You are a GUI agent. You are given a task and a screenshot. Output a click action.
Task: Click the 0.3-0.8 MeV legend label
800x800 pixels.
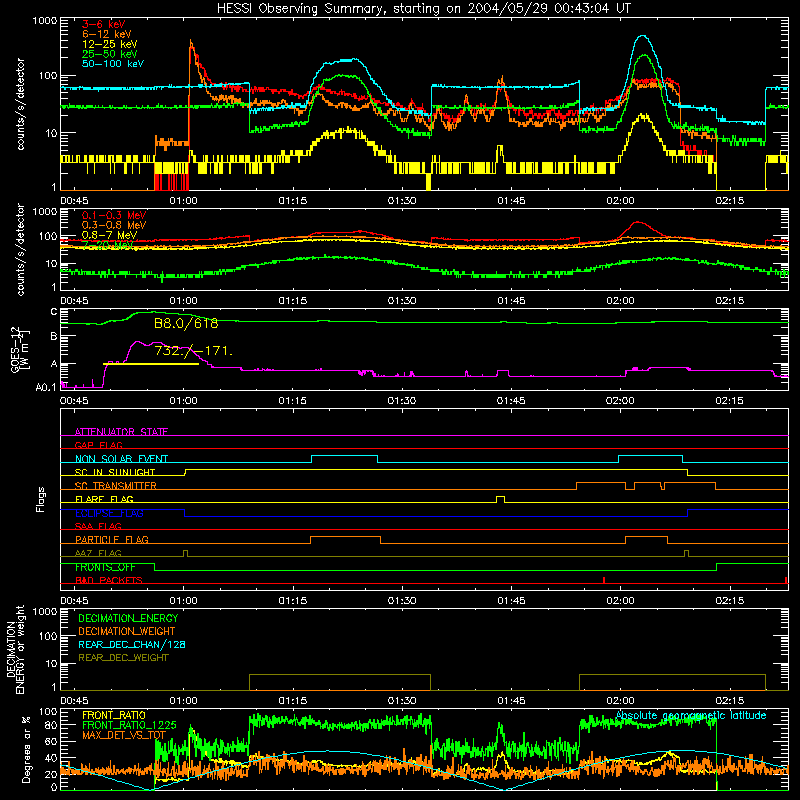coord(114,225)
